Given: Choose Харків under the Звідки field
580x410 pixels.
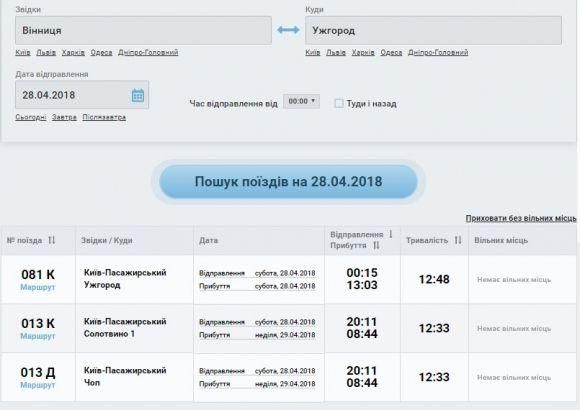Looking at the screenshot, I should point(73,53).
